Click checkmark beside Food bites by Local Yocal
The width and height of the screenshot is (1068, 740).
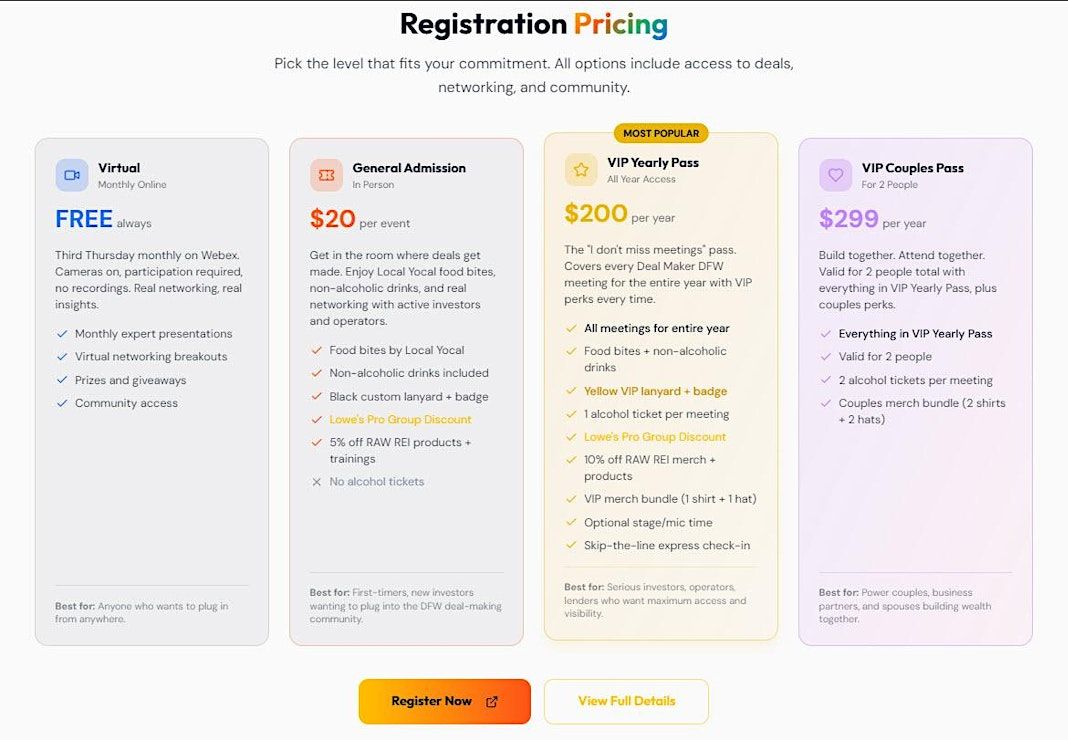click(316, 351)
